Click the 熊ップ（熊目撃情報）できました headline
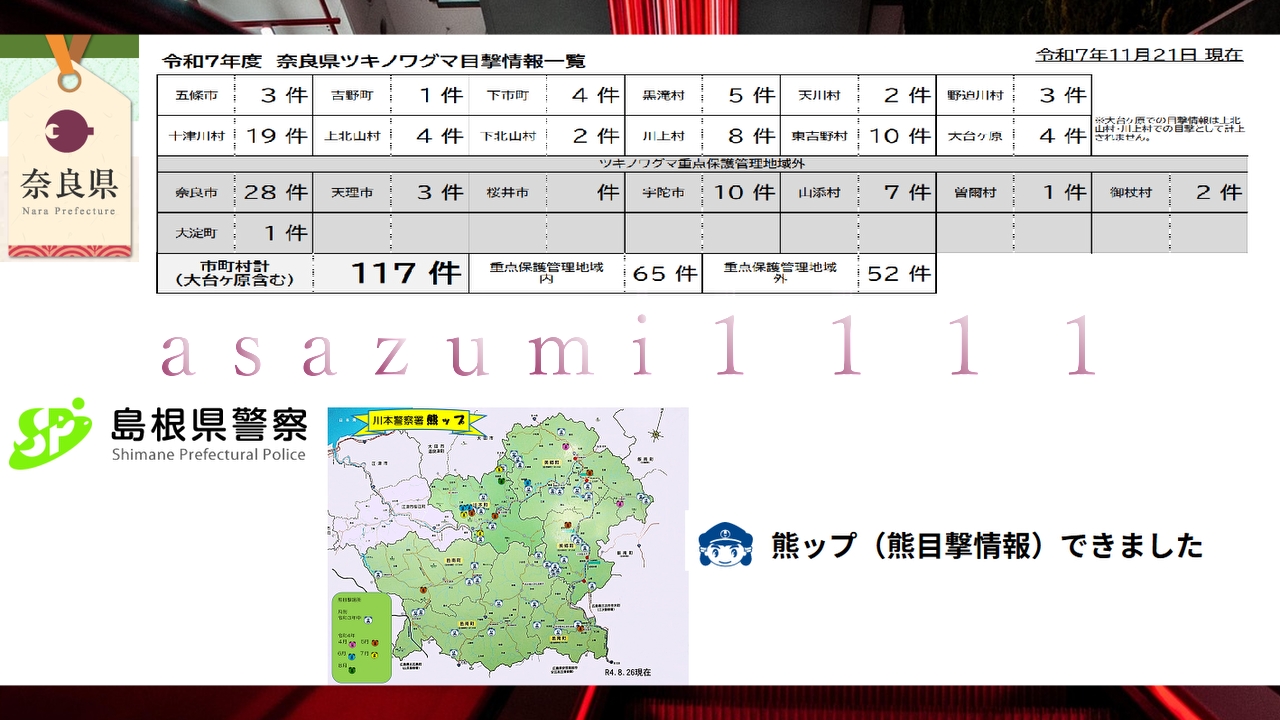Screen dimensions: 1280x720 (987, 546)
